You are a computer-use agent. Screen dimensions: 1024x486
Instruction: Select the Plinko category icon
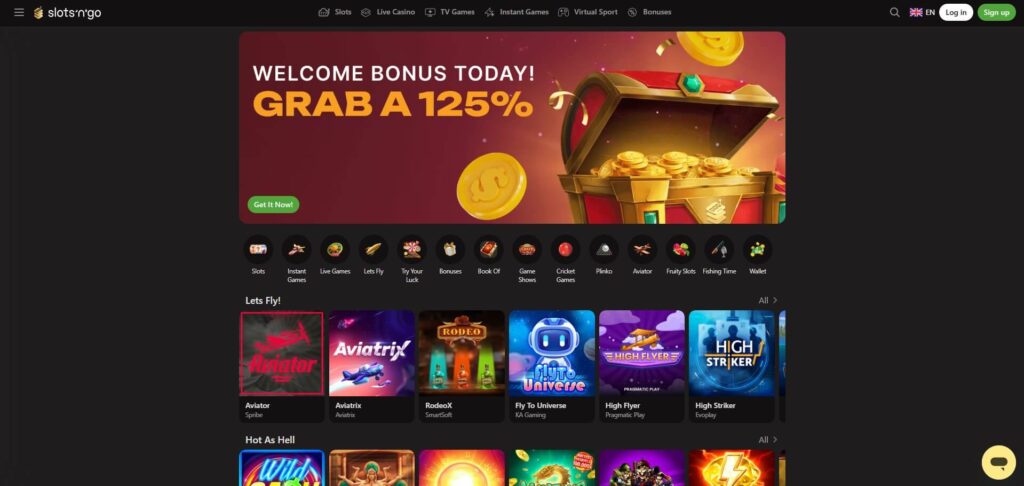[604, 250]
